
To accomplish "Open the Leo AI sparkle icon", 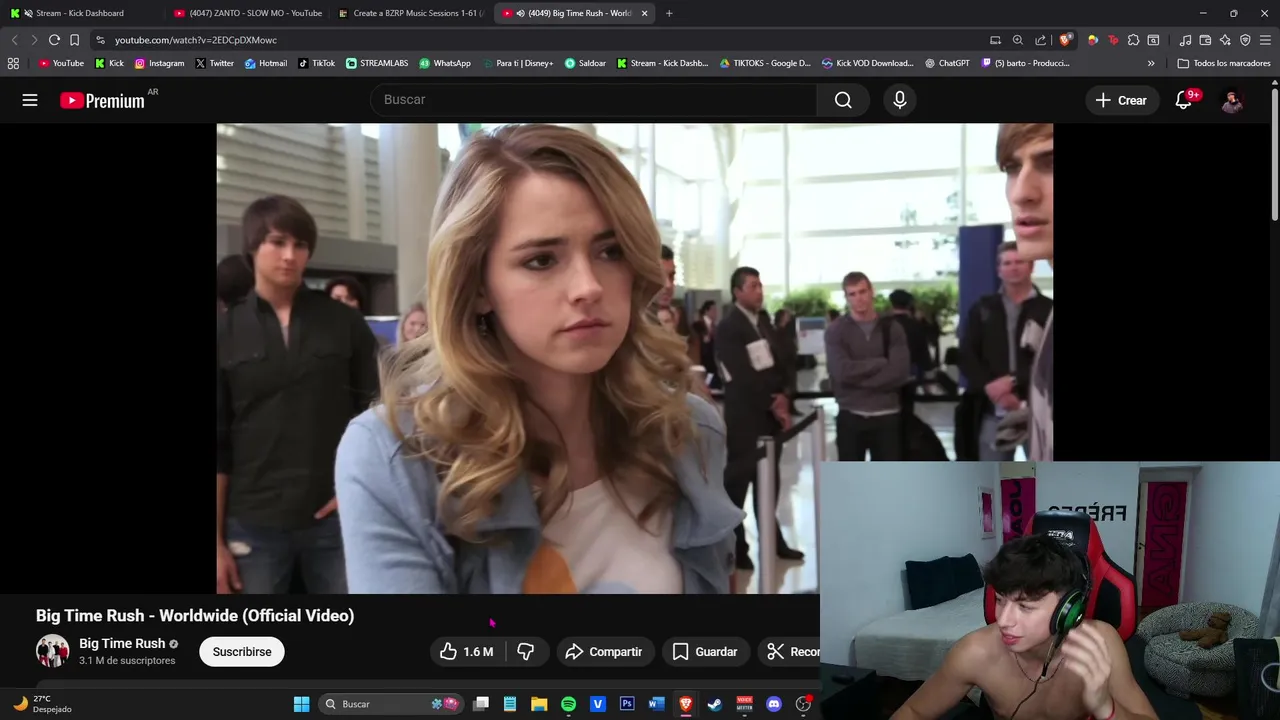I will [x=1226, y=40].
